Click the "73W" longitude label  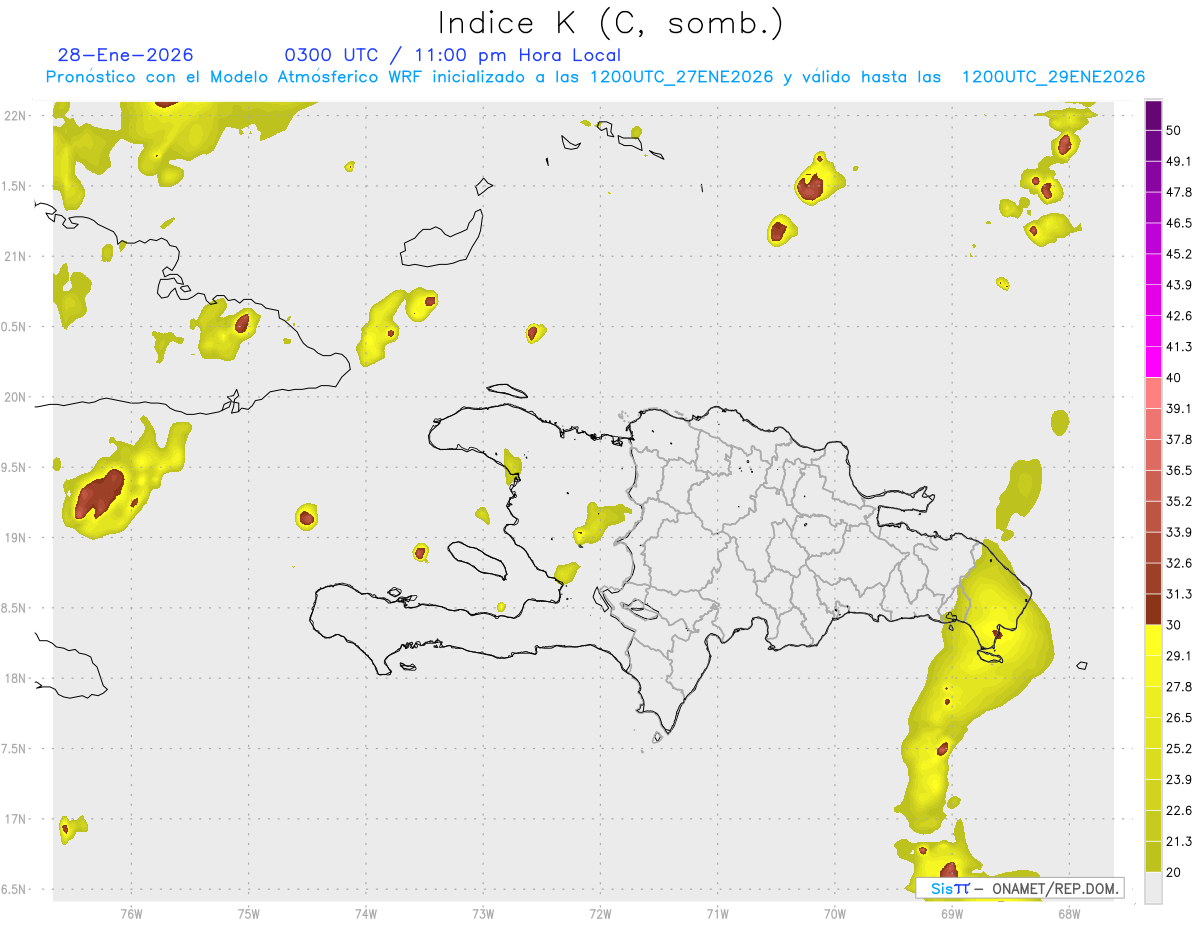[483, 912]
